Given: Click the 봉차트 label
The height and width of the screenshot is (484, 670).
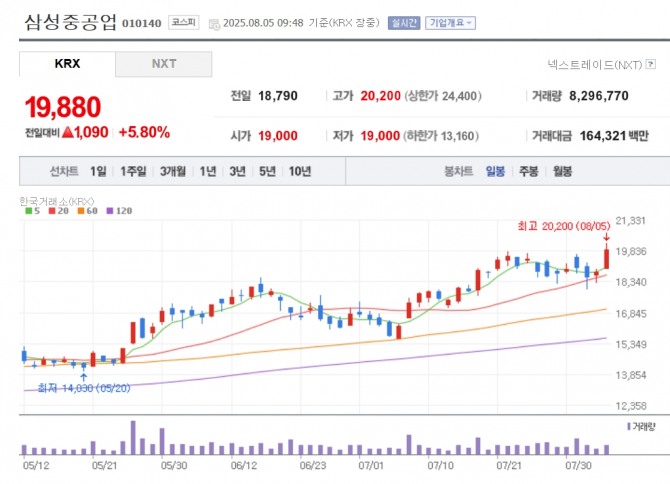Looking at the screenshot, I should [458, 171].
